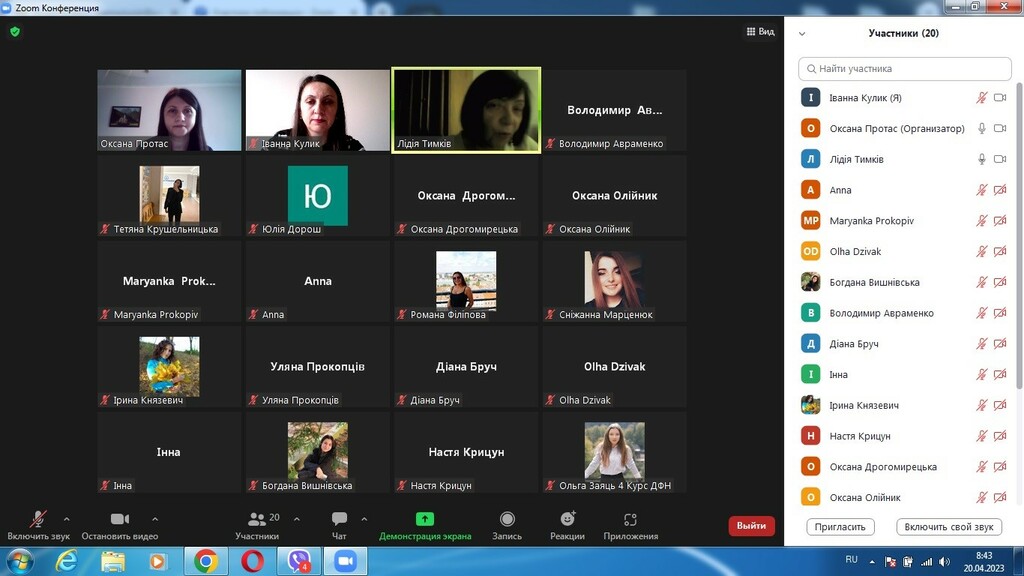Open Reactions (Реакции) smiley icon
The image size is (1024, 576).
pos(568,519)
